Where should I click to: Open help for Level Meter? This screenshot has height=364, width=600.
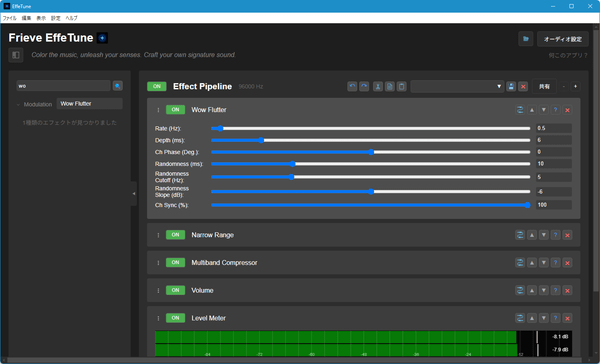pos(556,318)
